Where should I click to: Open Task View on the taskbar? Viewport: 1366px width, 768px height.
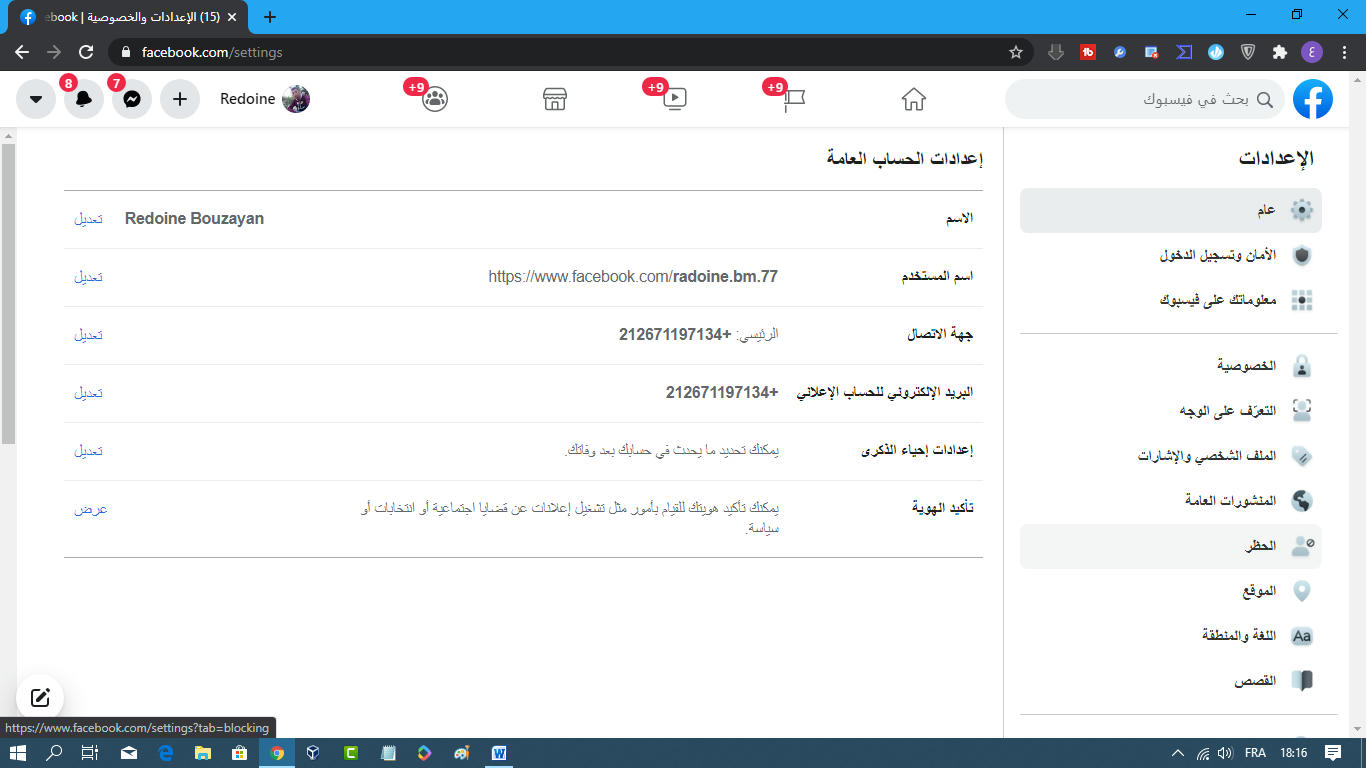[90, 753]
